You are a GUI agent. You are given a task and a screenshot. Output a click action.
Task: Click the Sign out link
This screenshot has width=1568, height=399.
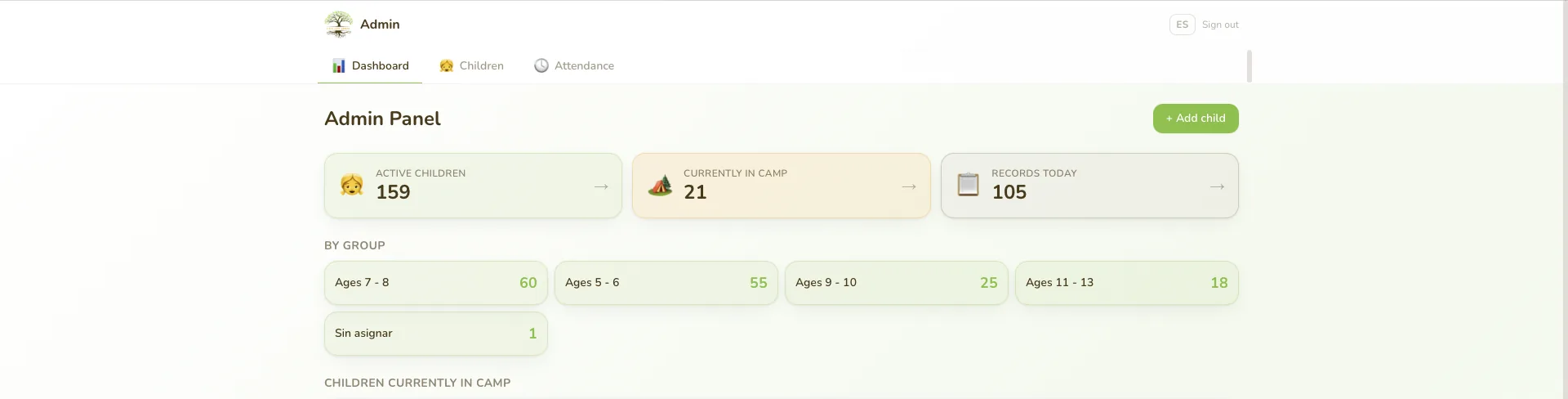coord(1220,25)
